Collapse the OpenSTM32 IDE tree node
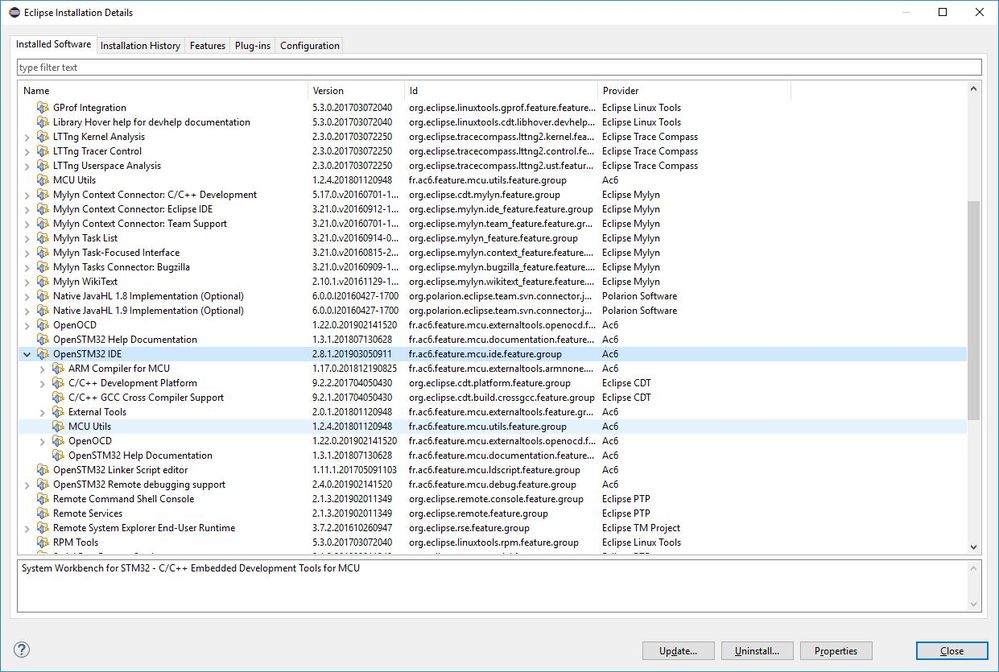Viewport: 999px width, 672px height. click(x=27, y=354)
